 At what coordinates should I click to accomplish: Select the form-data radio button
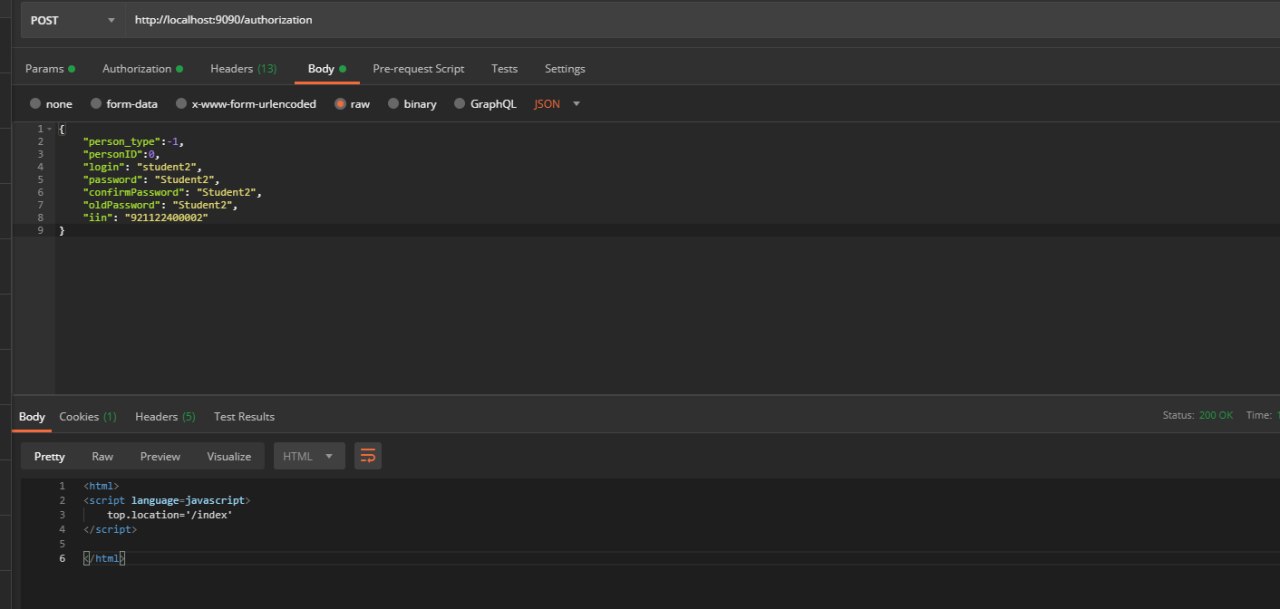pyautogui.click(x=97, y=104)
